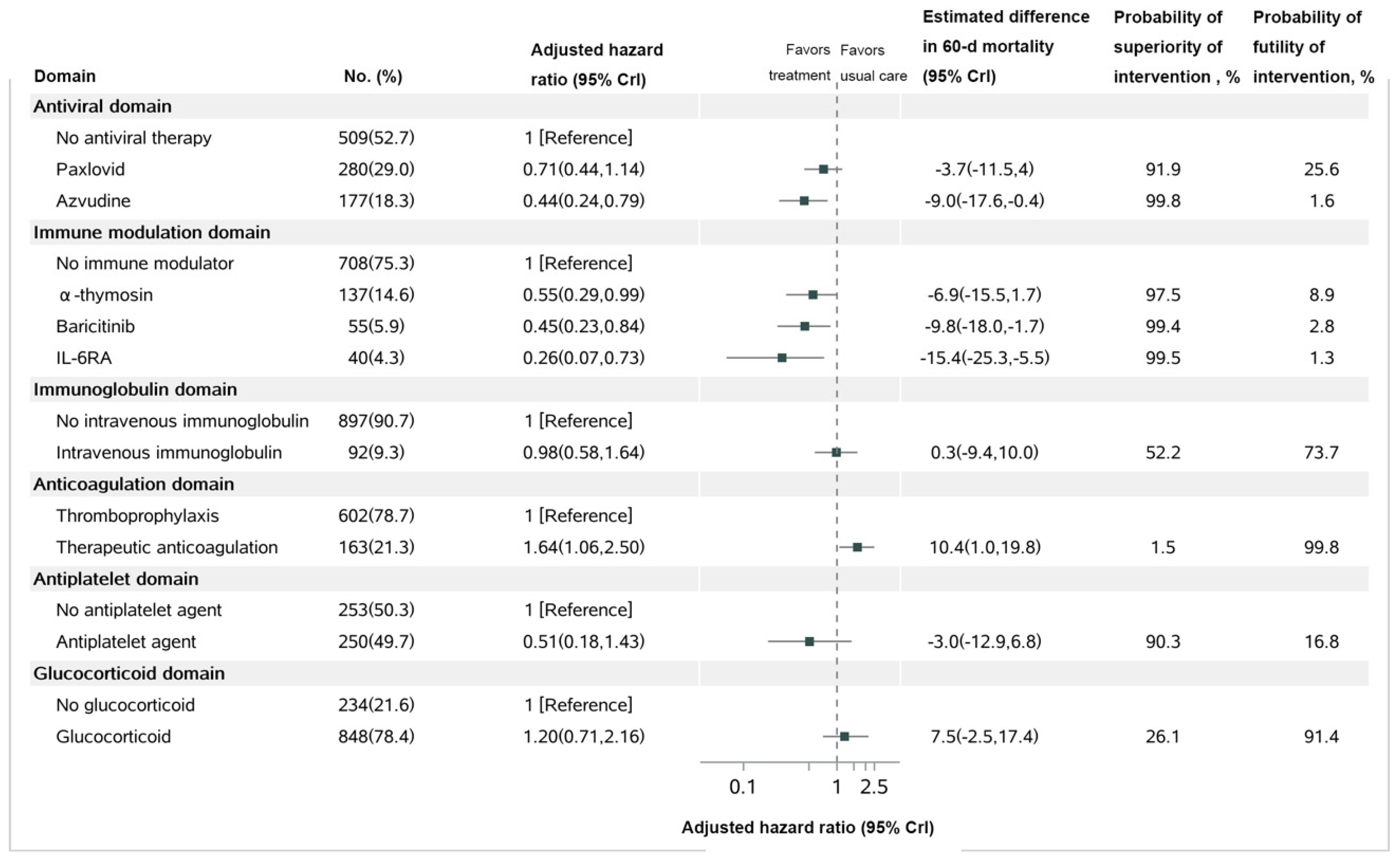Image resolution: width=1400 pixels, height=861 pixels.
Task: Select the Antiplatelet agent forest plot marker
Action: tap(809, 642)
